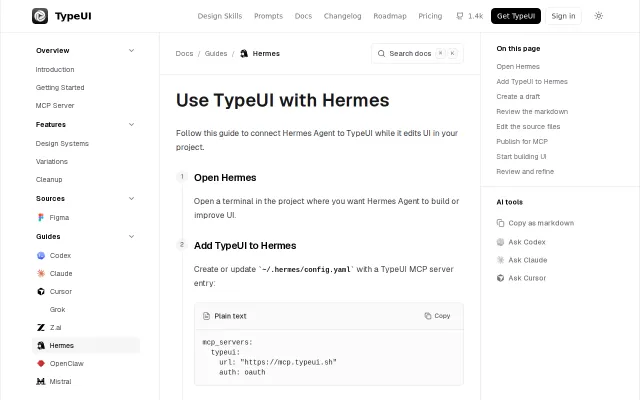Click the TypeUI logo icon

click(x=40, y=16)
